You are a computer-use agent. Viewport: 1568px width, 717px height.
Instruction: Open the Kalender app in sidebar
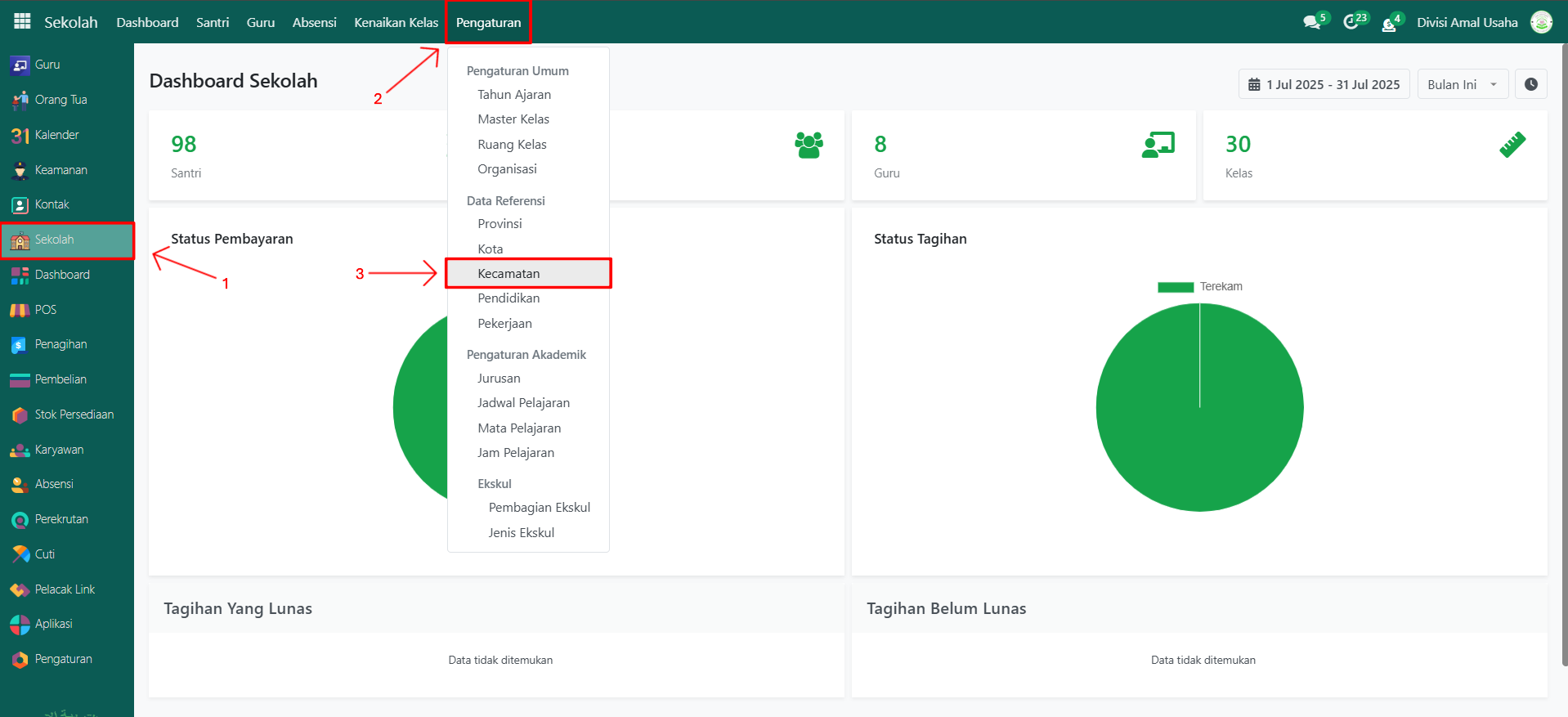coord(56,135)
